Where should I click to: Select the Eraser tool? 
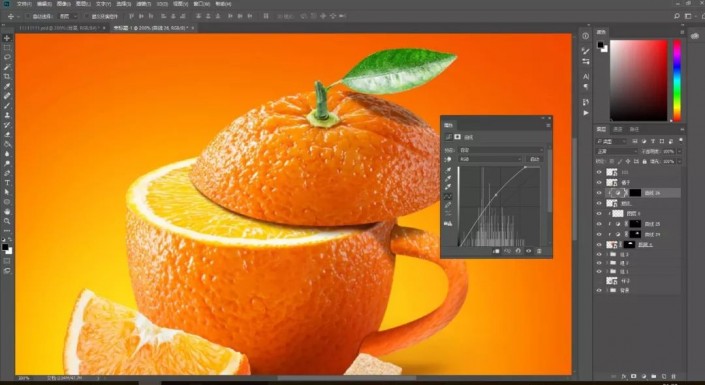coord(7,134)
